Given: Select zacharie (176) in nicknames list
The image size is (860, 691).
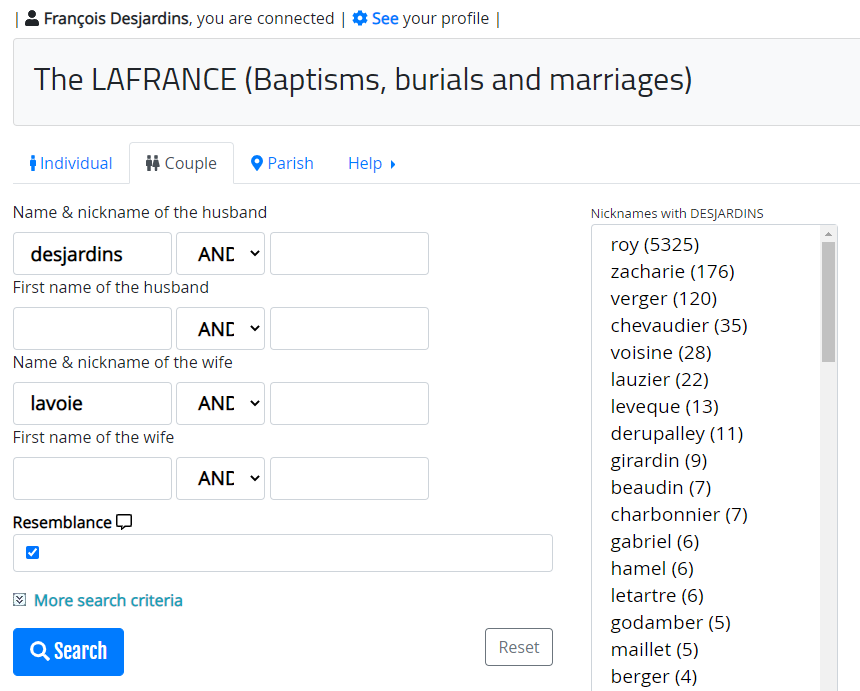Looking at the screenshot, I should tap(672, 271).
